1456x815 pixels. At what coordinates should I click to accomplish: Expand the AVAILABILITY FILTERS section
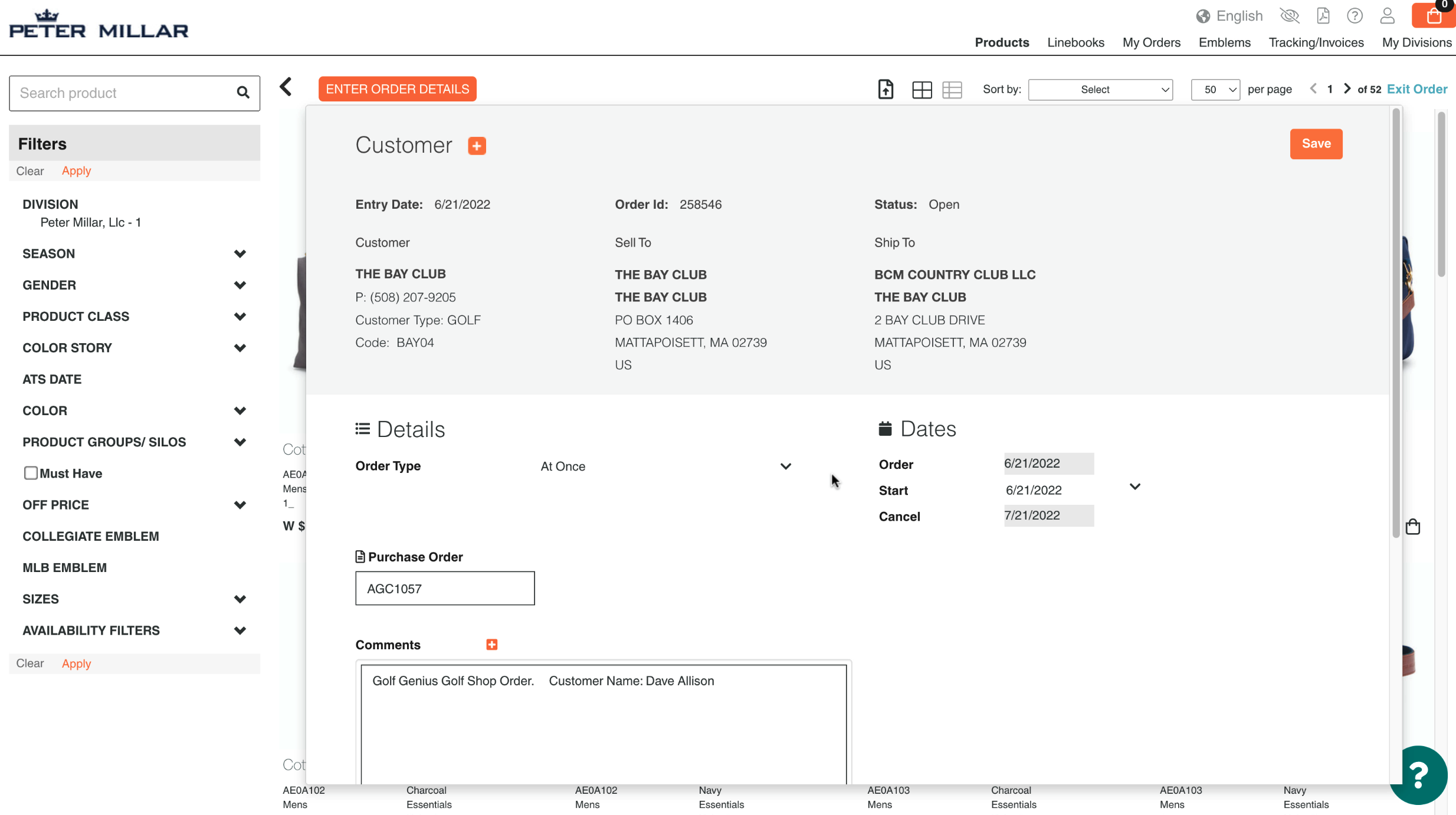point(240,630)
